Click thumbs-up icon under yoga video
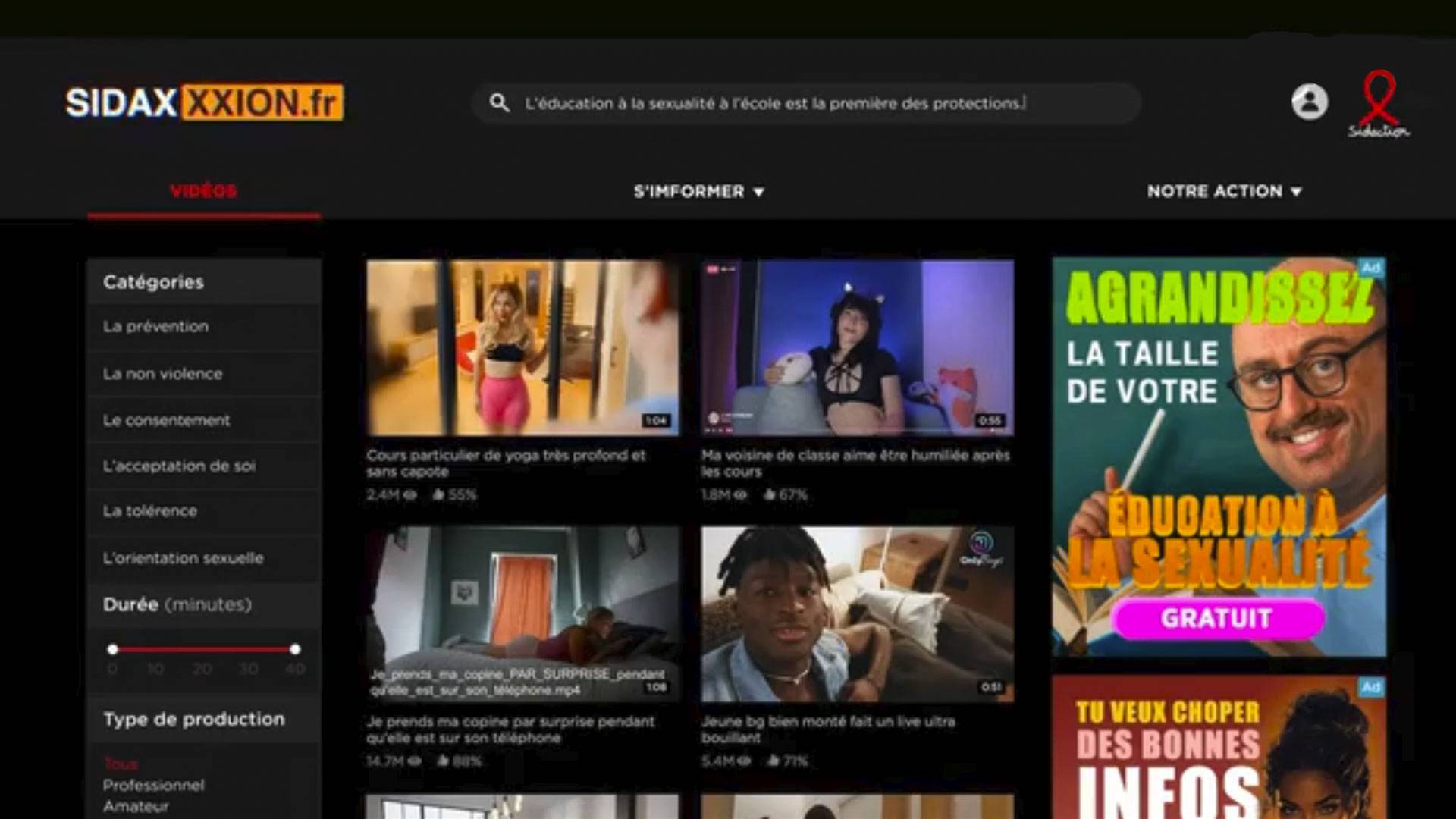The width and height of the screenshot is (1456, 819). click(x=438, y=494)
